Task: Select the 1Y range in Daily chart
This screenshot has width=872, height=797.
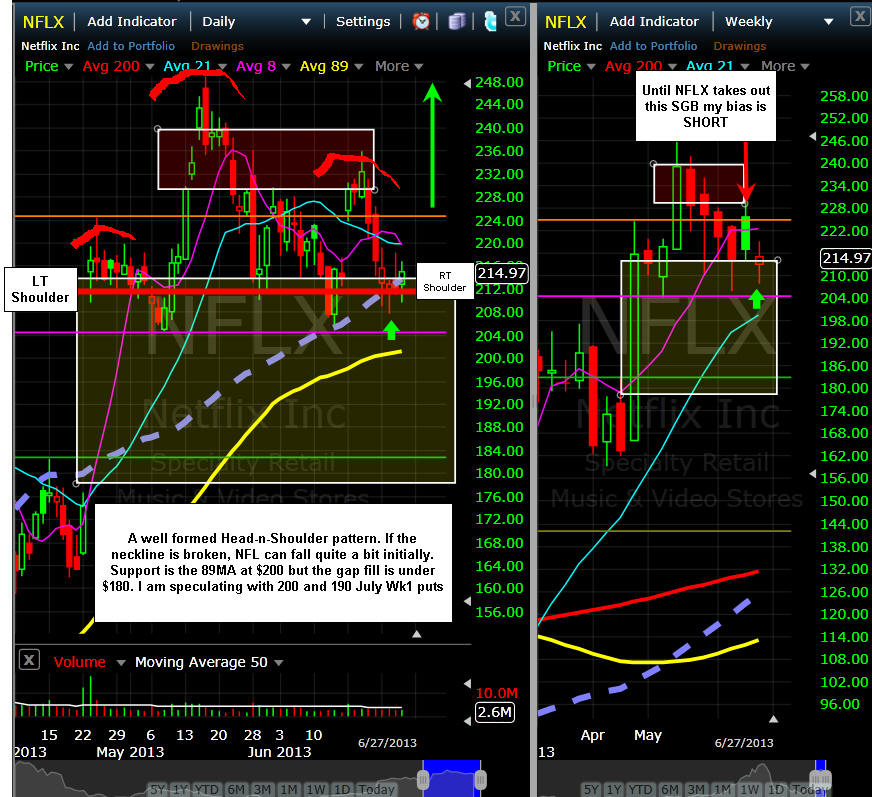Action: 181,789
